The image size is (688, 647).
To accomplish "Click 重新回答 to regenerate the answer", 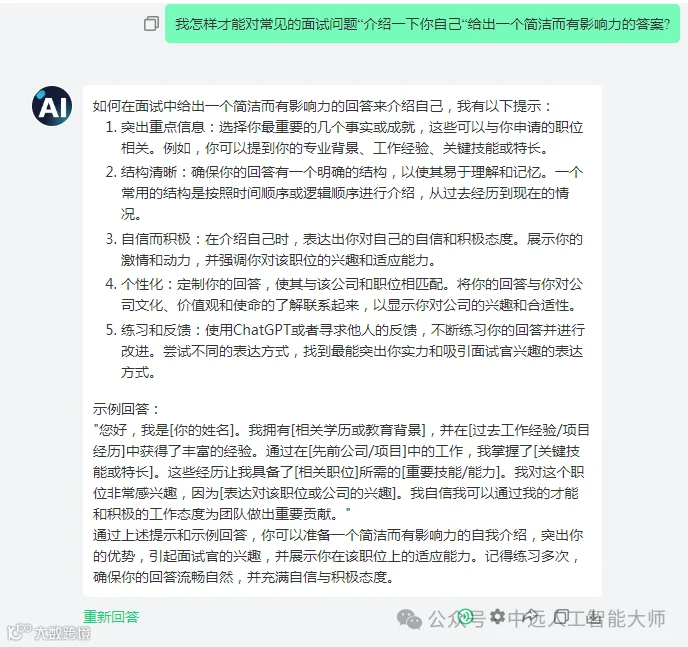I will (111, 617).
